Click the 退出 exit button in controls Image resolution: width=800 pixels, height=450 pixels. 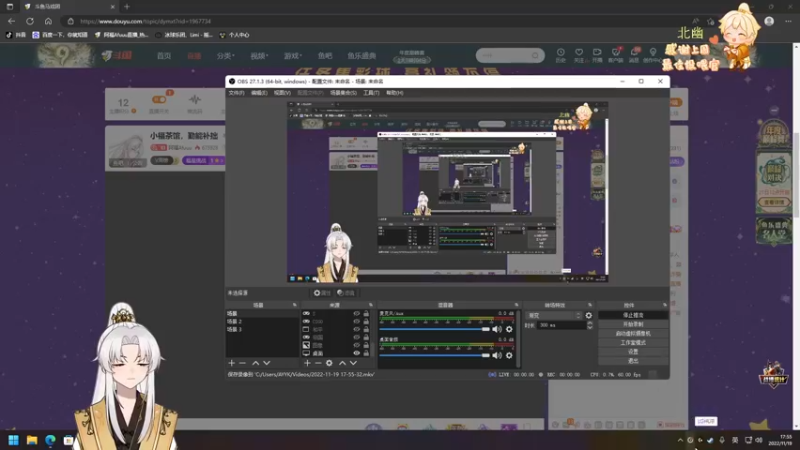(x=633, y=361)
